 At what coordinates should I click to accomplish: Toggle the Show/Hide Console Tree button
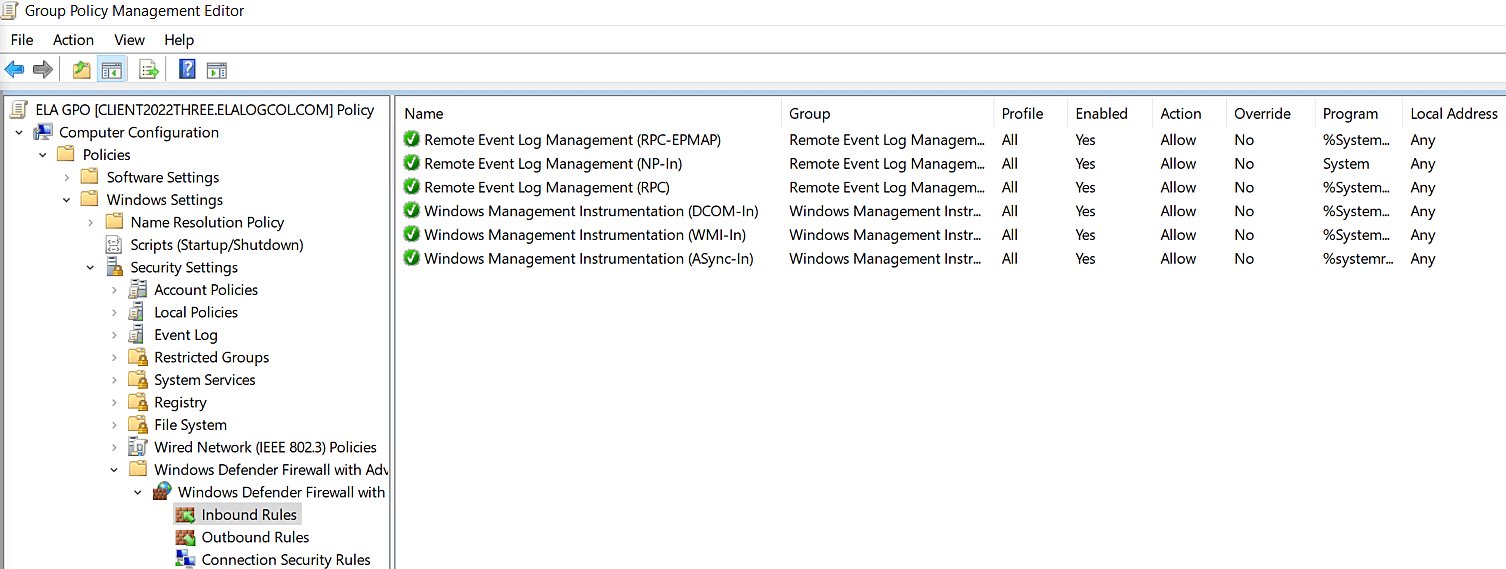pyautogui.click(x=111, y=69)
